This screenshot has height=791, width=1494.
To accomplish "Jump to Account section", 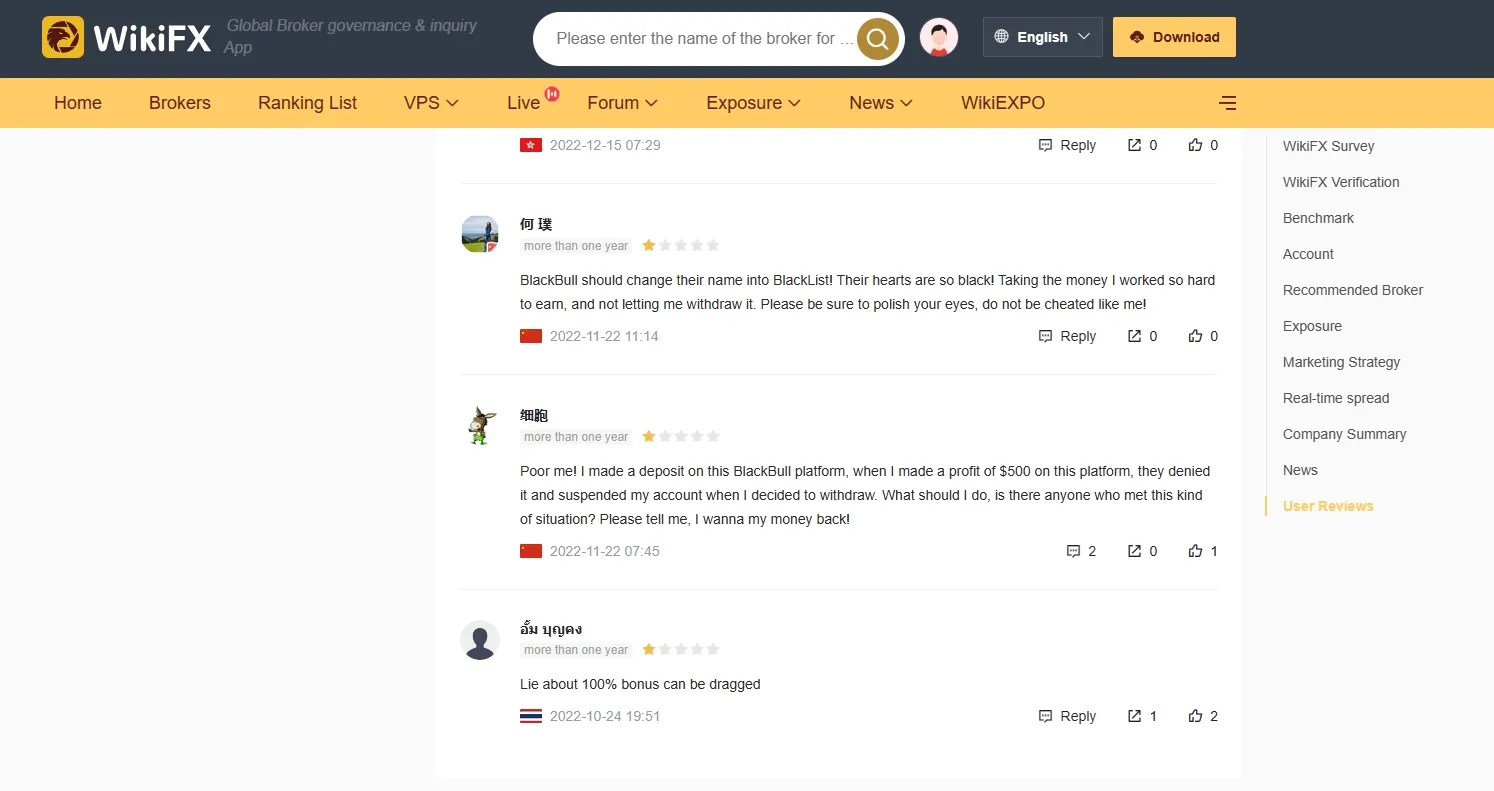I will (x=1308, y=254).
